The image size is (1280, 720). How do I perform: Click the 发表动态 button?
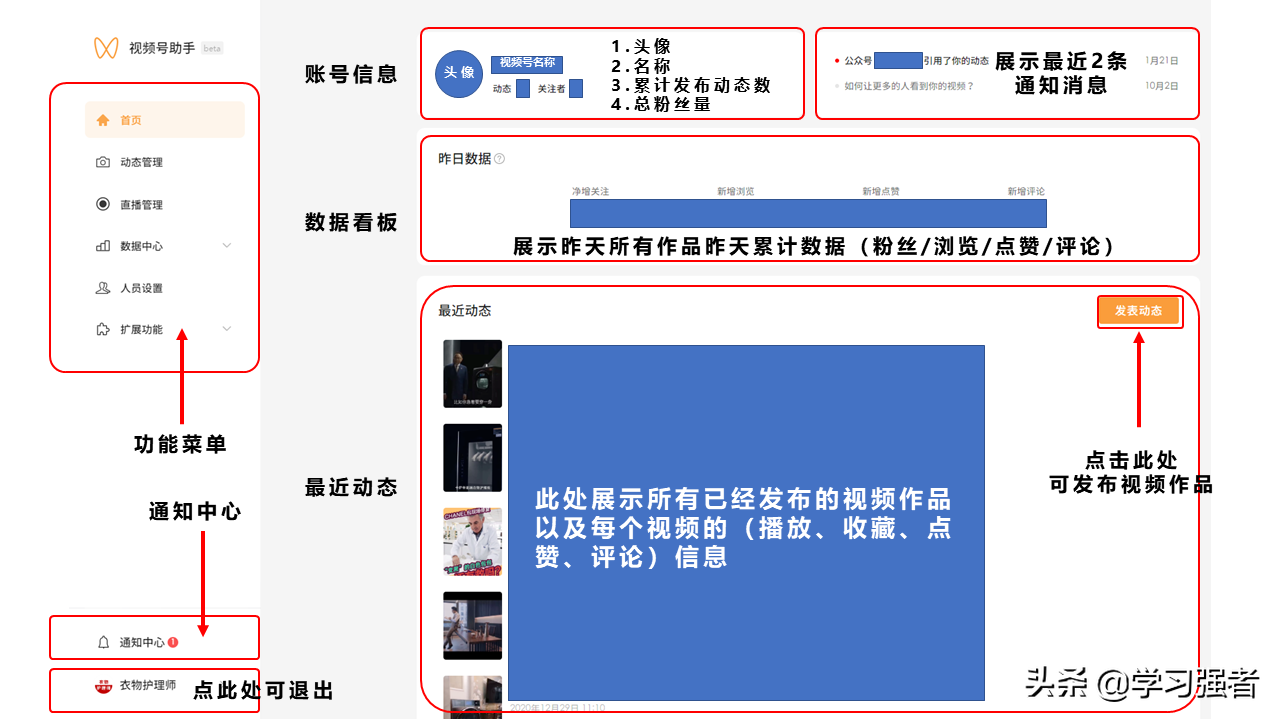(1139, 311)
